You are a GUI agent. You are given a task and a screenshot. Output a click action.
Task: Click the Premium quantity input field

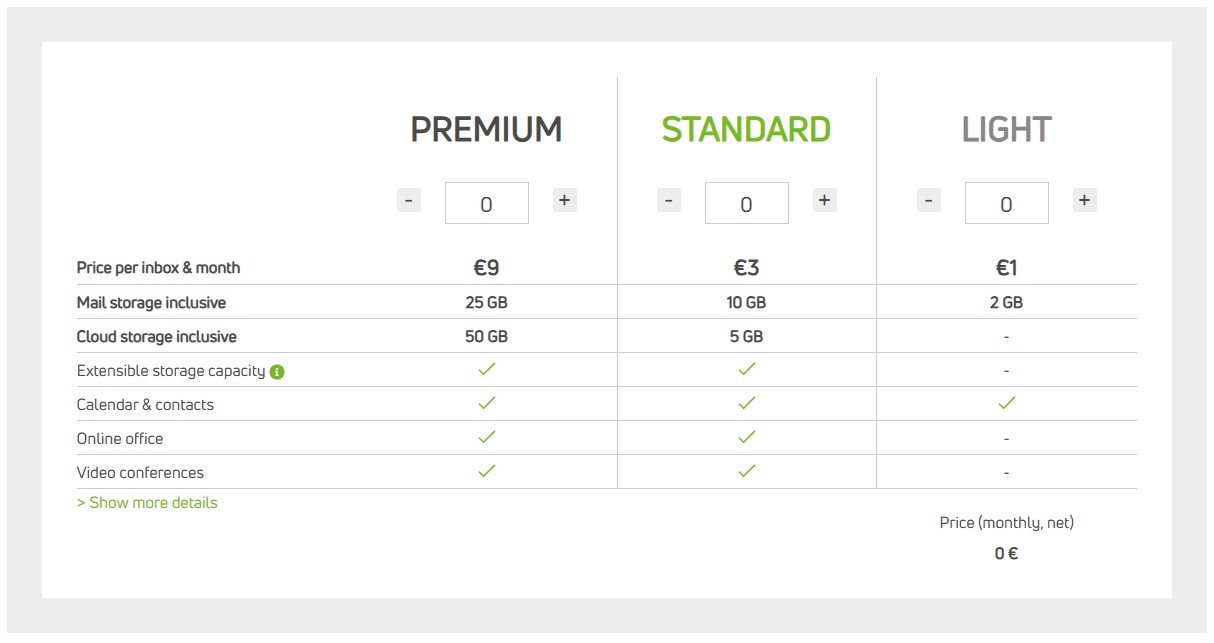487,203
